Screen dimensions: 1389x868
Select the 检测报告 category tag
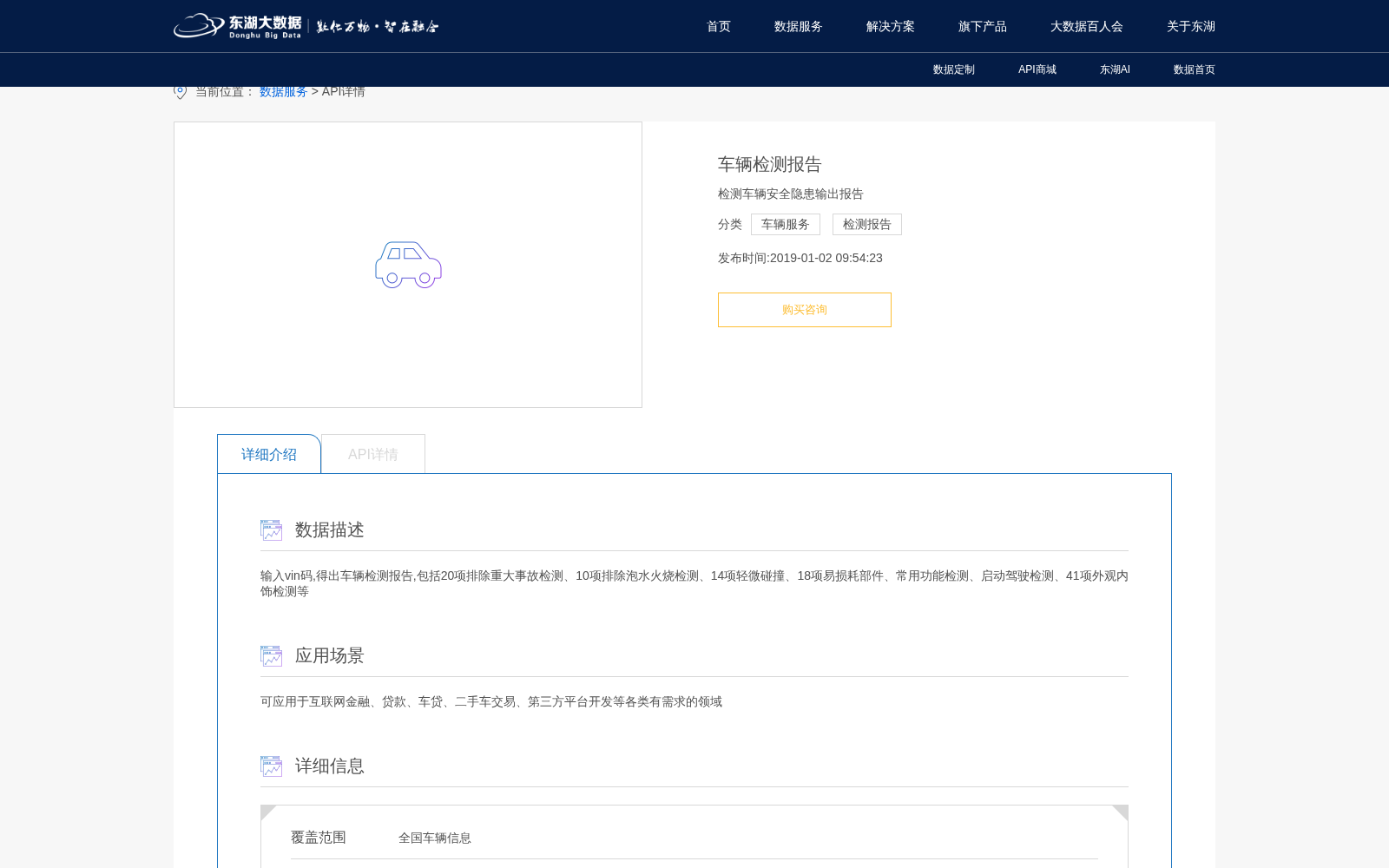867,224
